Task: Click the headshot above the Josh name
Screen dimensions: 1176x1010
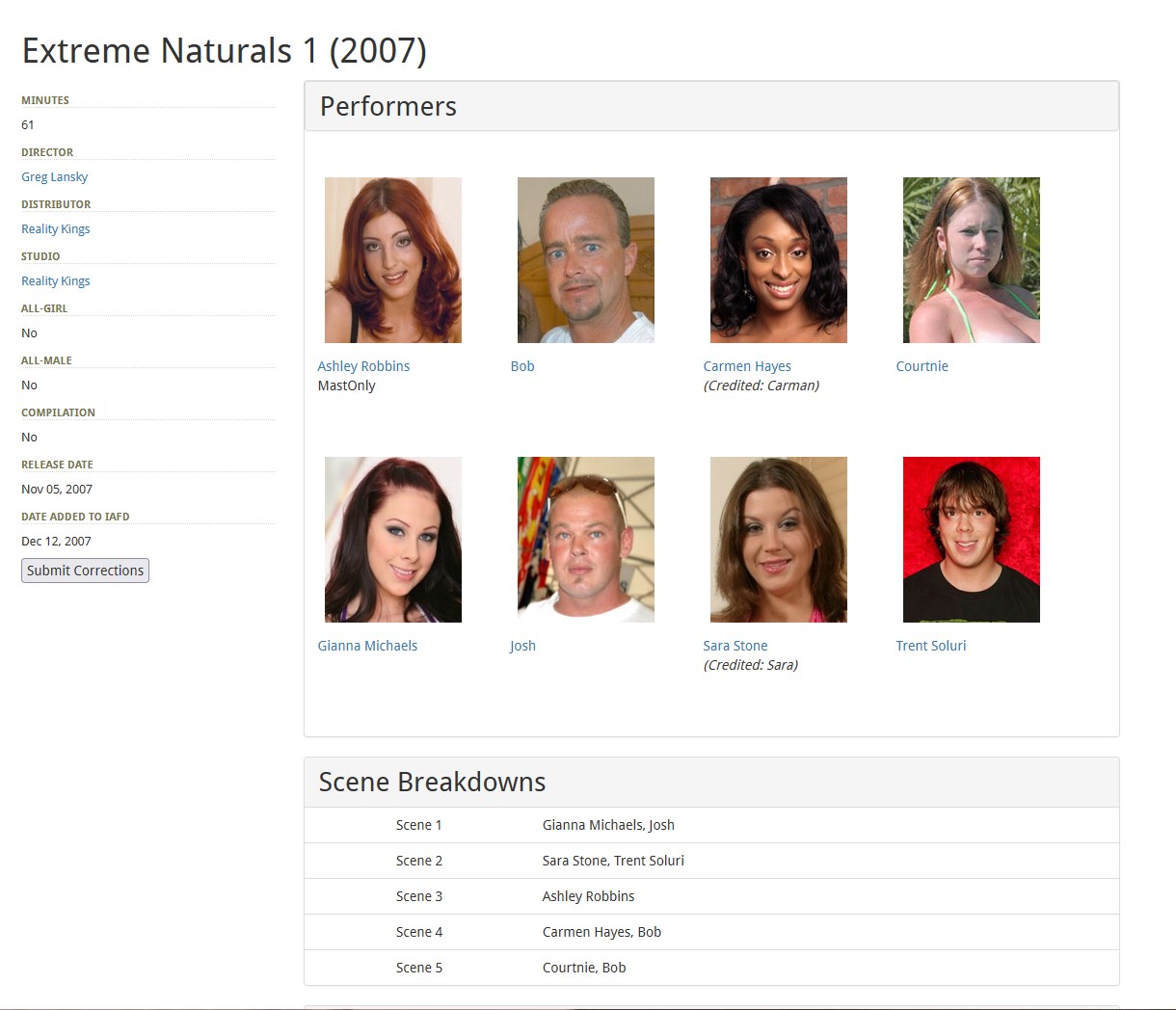Action: pyautogui.click(x=586, y=540)
